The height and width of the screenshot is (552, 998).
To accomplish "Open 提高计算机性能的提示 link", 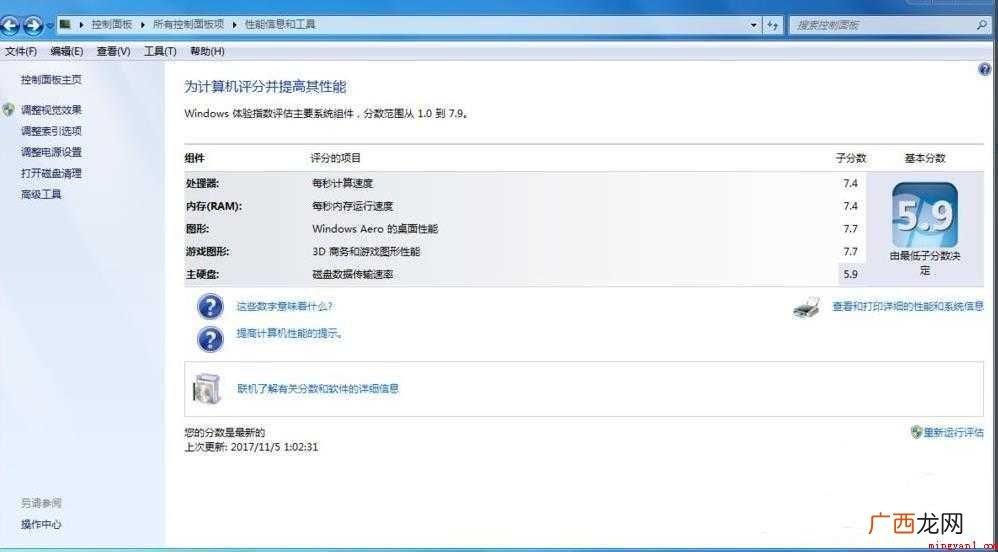I will point(290,333).
